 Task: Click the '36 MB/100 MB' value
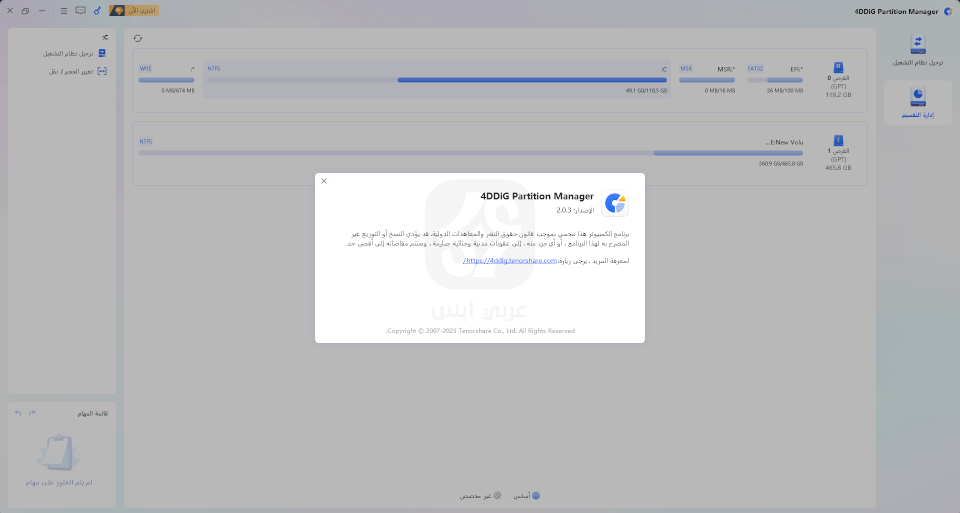[785, 91]
